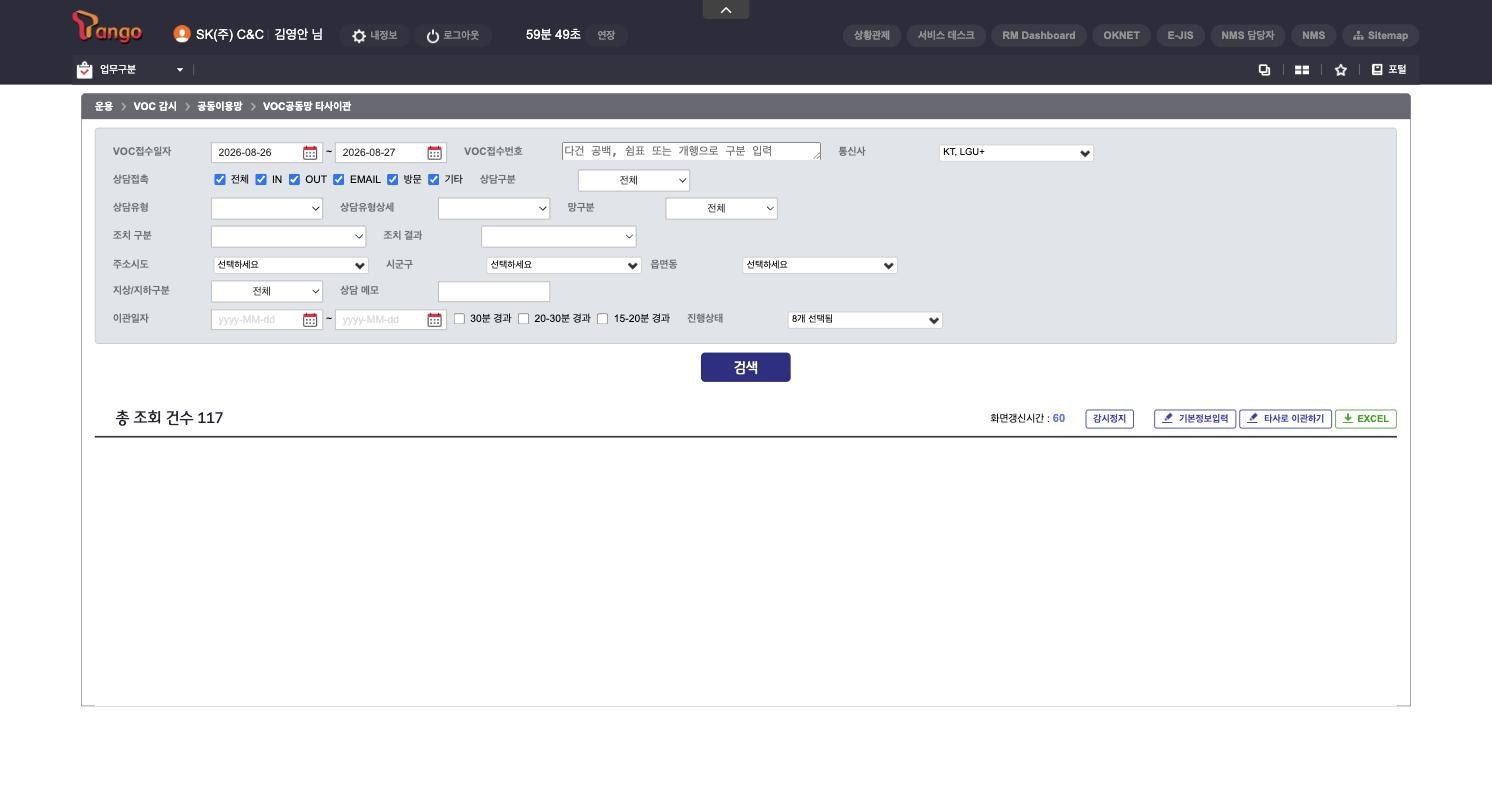
Task: Click the 타사로 이관하기 button
Action: point(1286,419)
